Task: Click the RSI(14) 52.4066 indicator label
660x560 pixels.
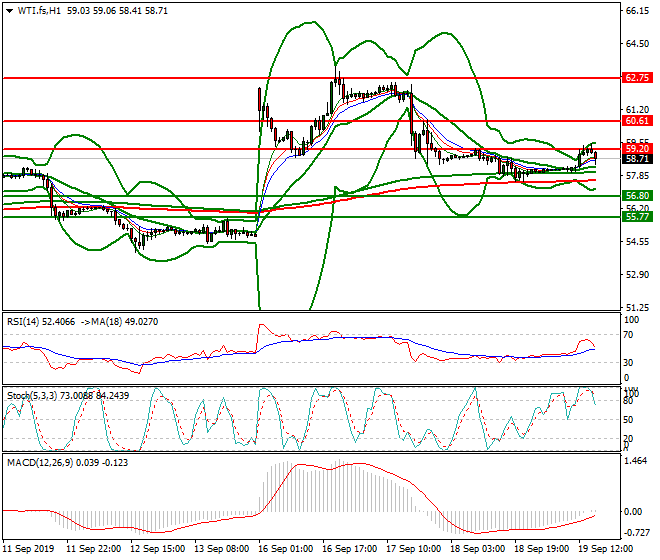Action: pyautogui.click(x=41, y=322)
